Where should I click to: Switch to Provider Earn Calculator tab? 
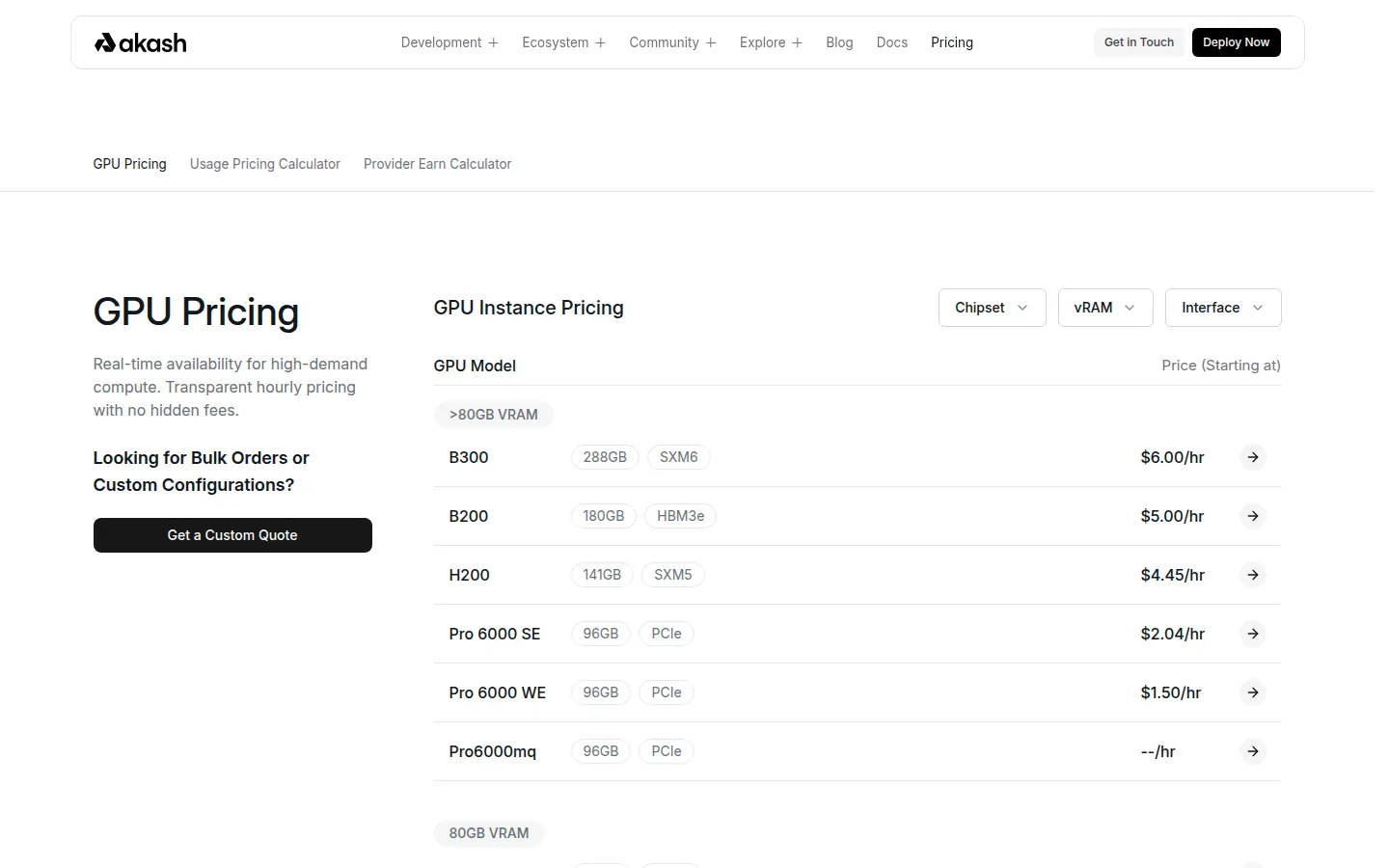click(x=437, y=164)
